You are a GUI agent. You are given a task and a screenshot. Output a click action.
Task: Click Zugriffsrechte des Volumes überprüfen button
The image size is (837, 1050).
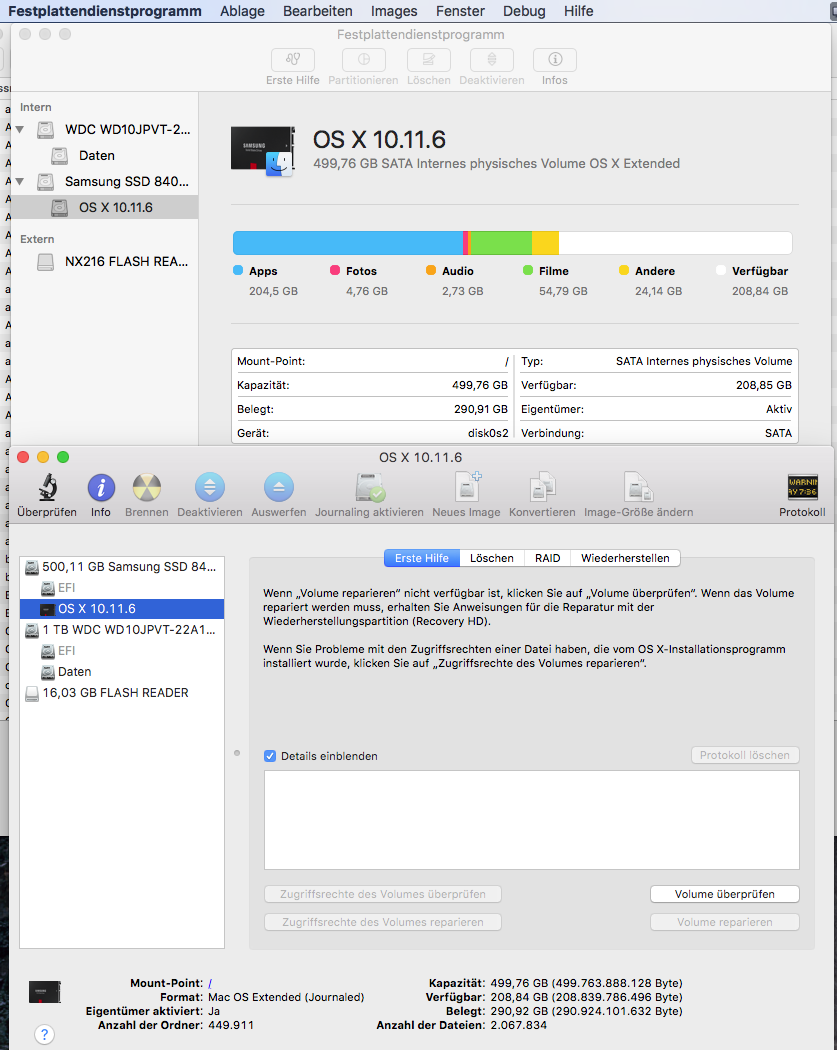(382, 894)
